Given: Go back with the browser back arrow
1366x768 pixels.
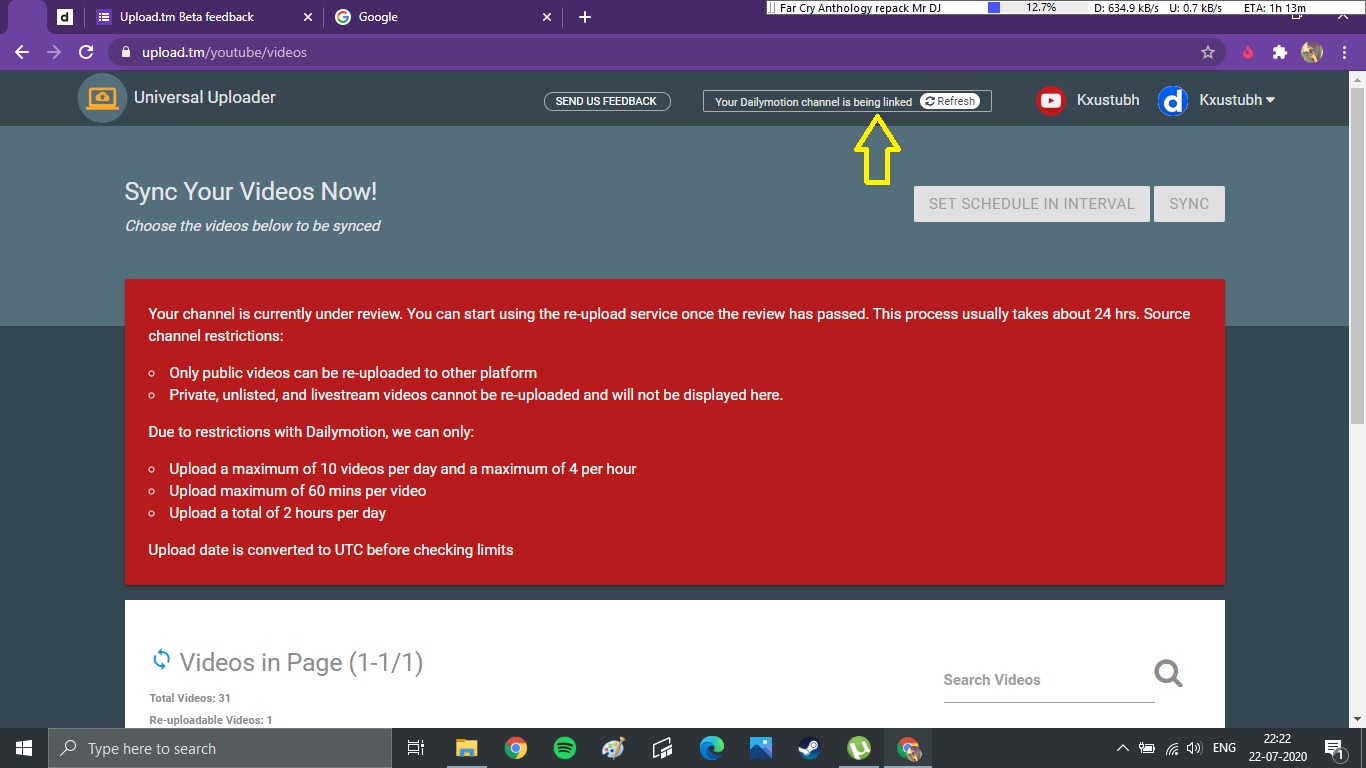Looking at the screenshot, I should point(22,52).
